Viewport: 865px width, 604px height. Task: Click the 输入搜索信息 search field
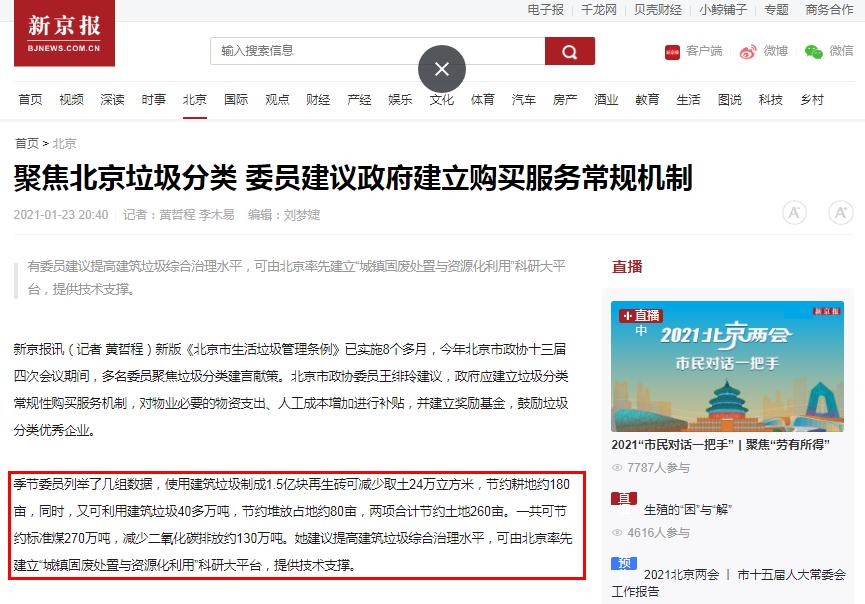pyautogui.click(x=377, y=51)
